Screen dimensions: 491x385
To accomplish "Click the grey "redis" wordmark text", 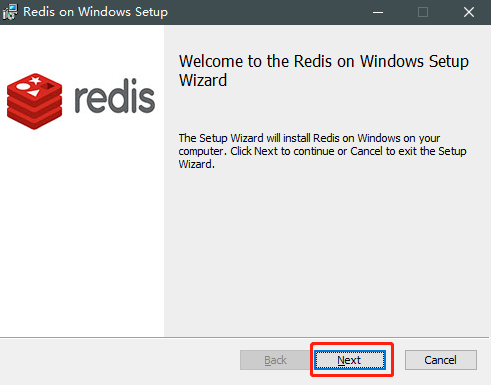I will tap(115, 96).
